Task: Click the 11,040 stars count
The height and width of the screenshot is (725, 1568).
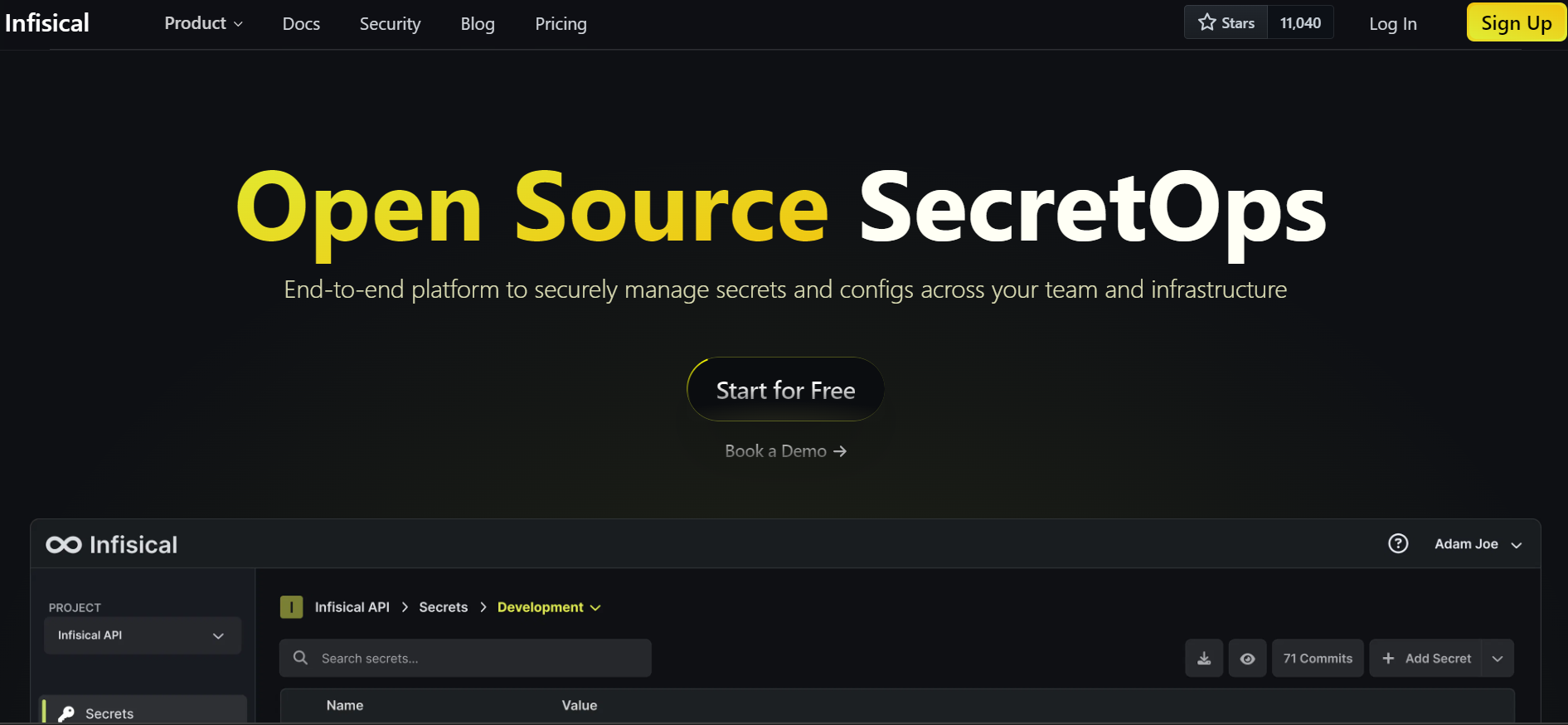Action: click(x=1300, y=22)
